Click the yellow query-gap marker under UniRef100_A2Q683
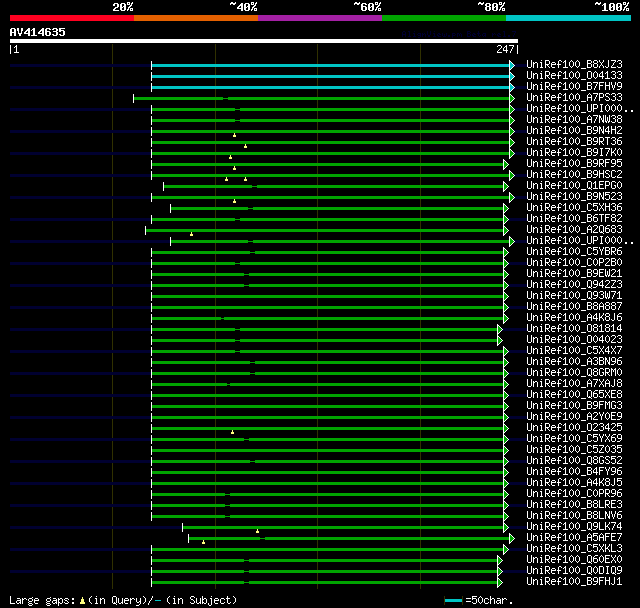This screenshot has width=640, height=608. pos(191,234)
